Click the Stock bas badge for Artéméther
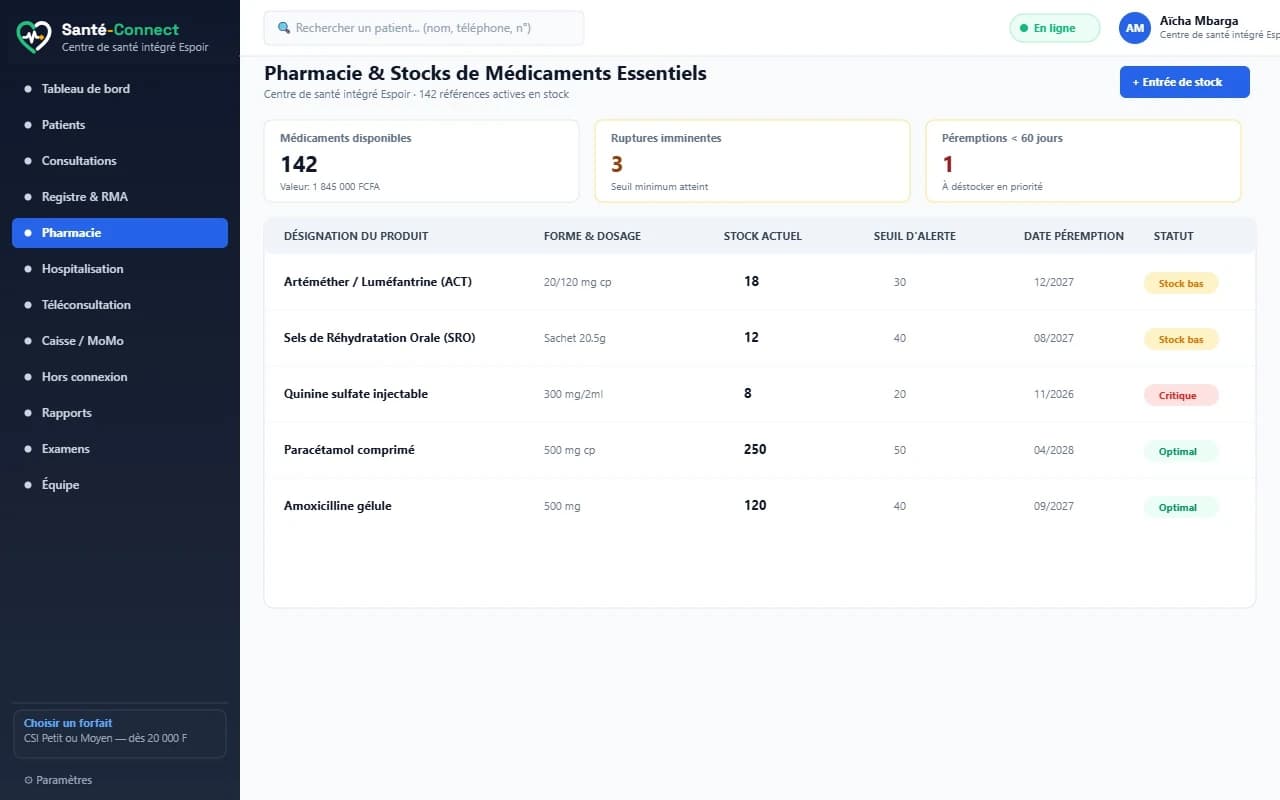 [1181, 283]
